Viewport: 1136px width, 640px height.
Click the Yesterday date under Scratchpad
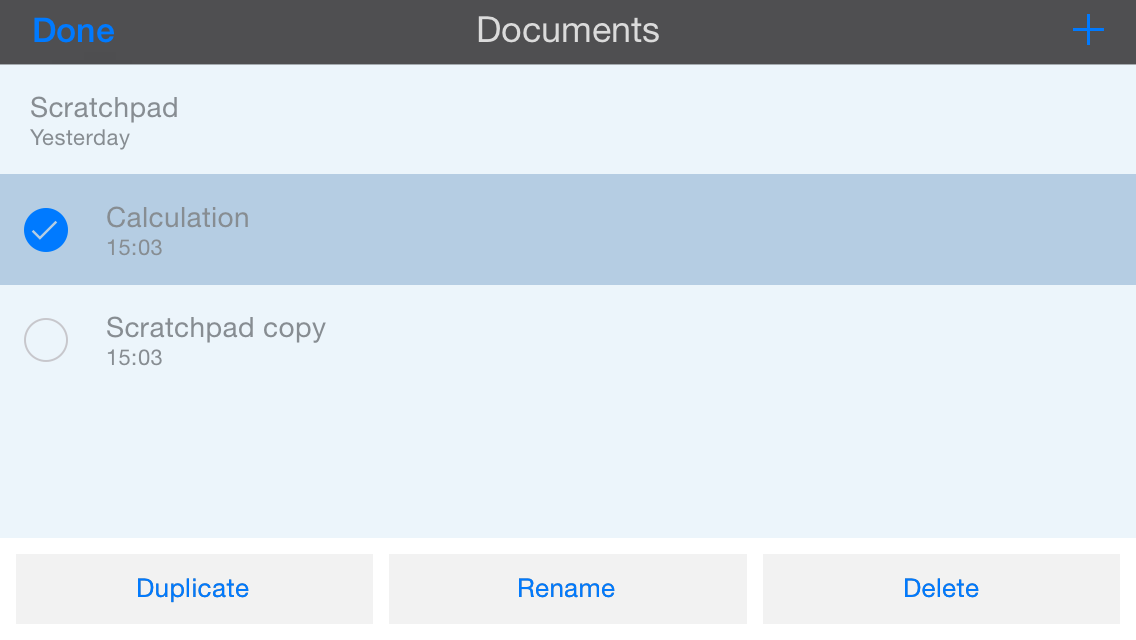[x=80, y=138]
